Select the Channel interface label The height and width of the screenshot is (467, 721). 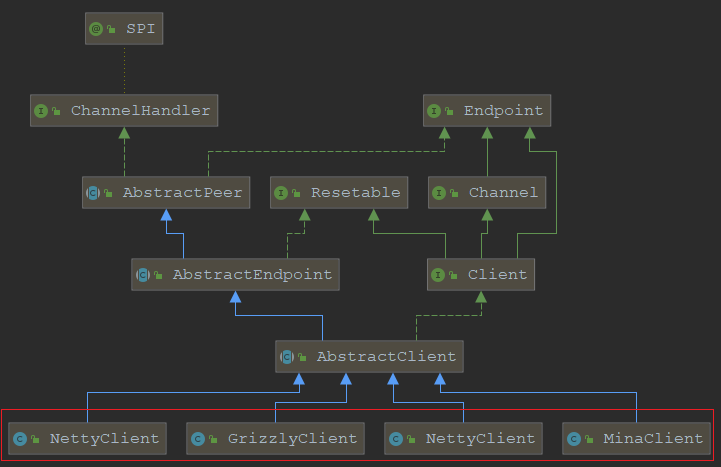503,193
